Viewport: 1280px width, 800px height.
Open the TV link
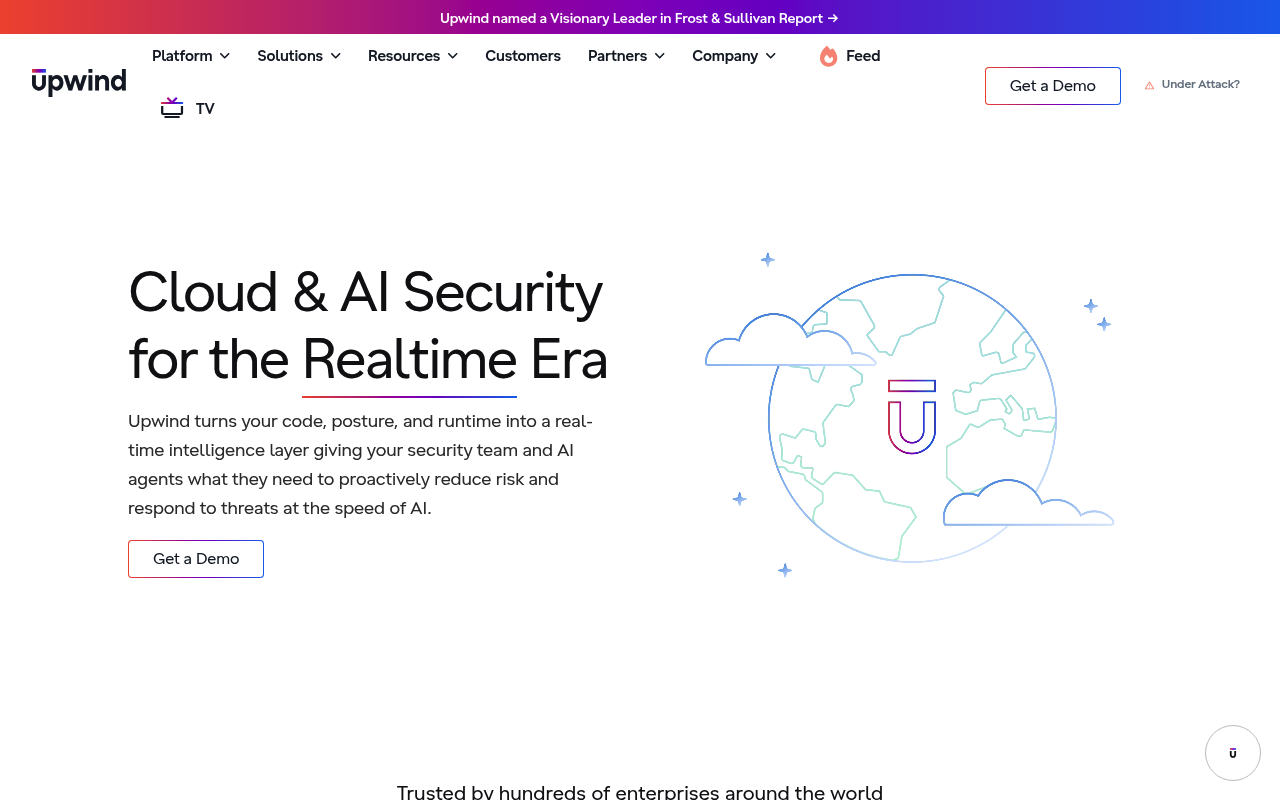pyautogui.click(x=188, y=108)
